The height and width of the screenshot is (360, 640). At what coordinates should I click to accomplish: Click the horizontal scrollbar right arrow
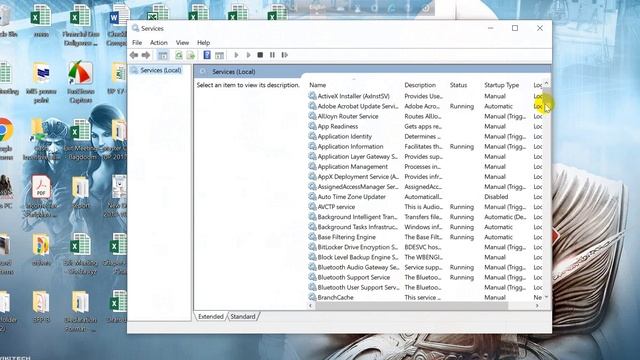pos(537,305)
